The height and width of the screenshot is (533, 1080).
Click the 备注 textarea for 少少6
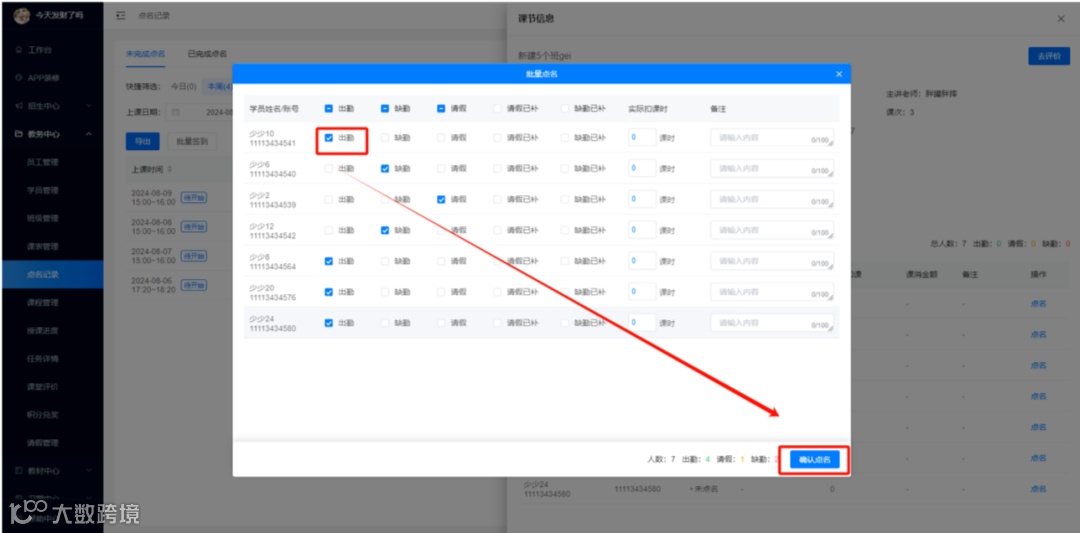[x=772, y=169]
